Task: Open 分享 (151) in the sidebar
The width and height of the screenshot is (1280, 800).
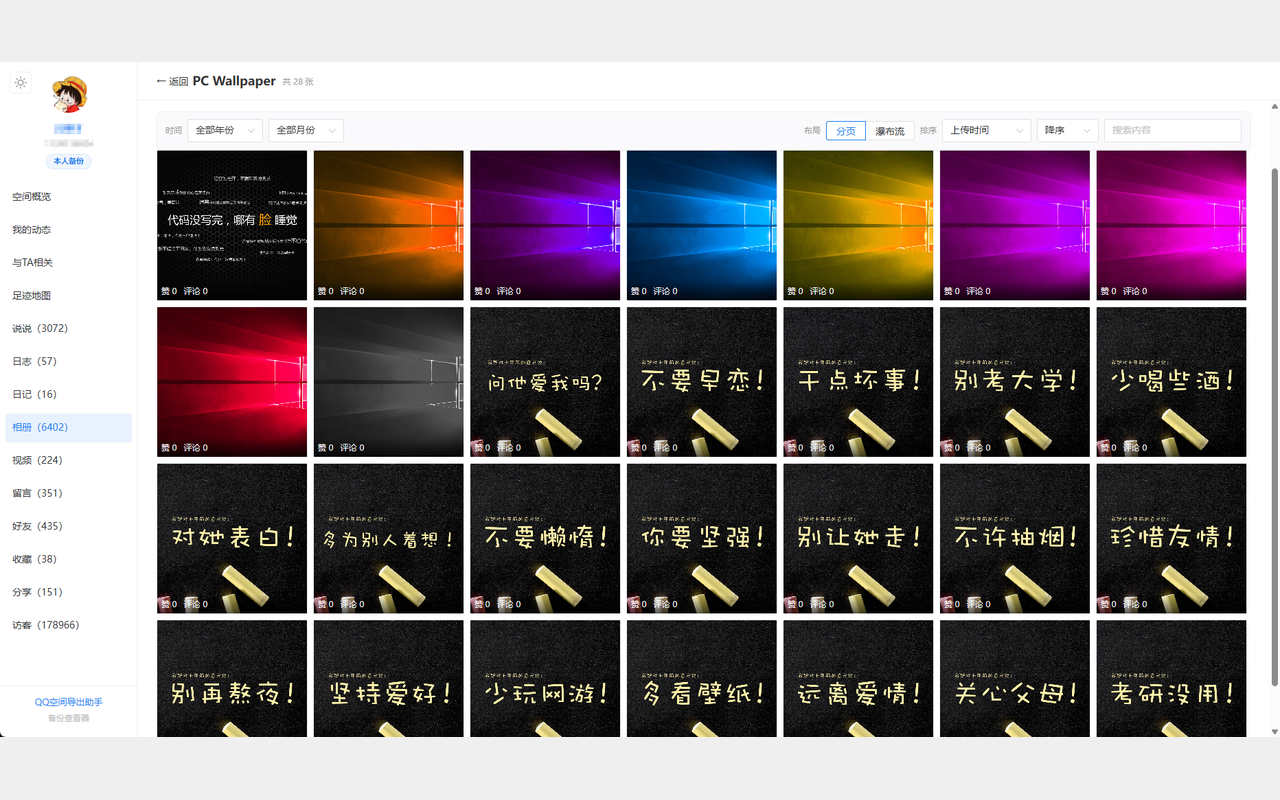Action: point(68,593)
